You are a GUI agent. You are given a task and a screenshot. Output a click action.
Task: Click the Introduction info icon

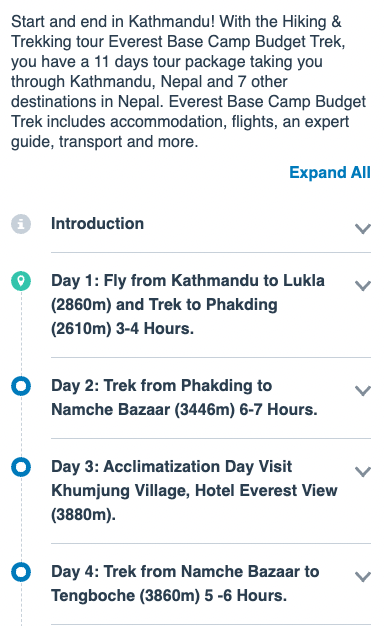coord(21,224)
